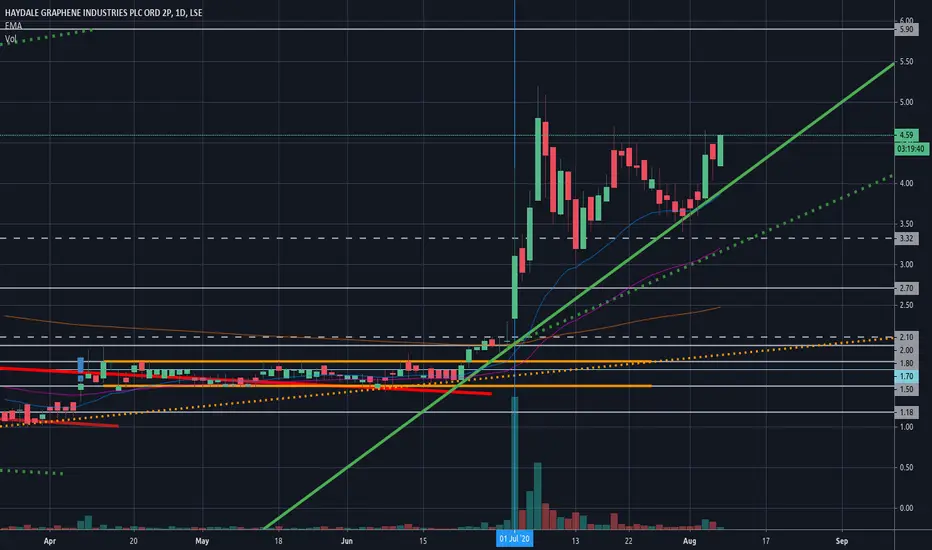Click the 2.50 price scale label

point(906,305)
